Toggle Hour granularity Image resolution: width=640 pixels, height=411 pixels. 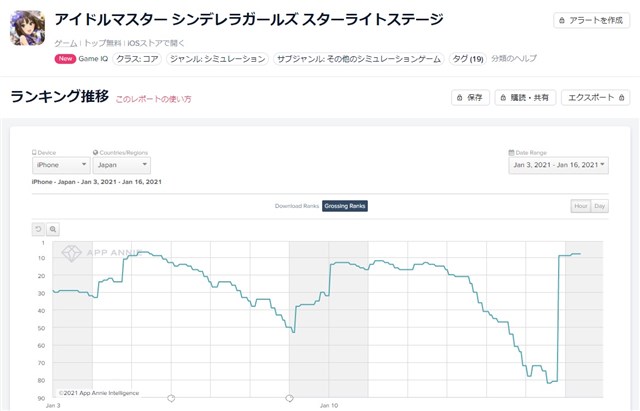tap(580, 206)
